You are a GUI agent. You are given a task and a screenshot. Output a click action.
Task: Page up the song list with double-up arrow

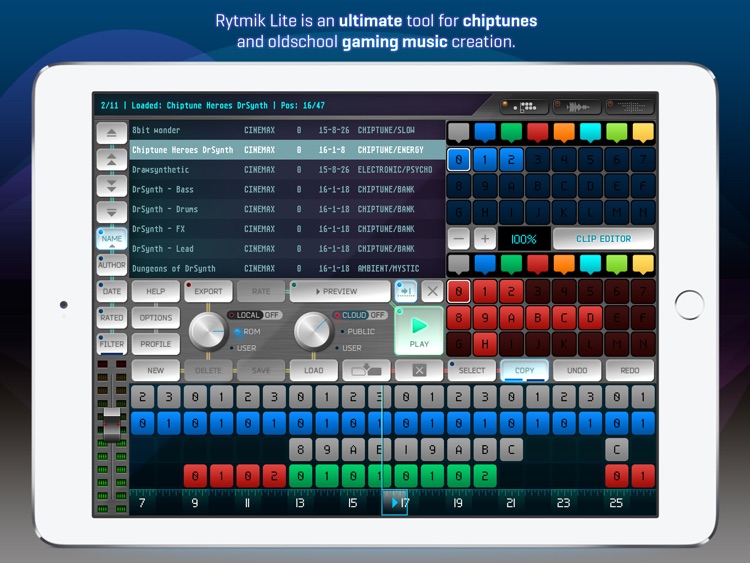point(111,159)
